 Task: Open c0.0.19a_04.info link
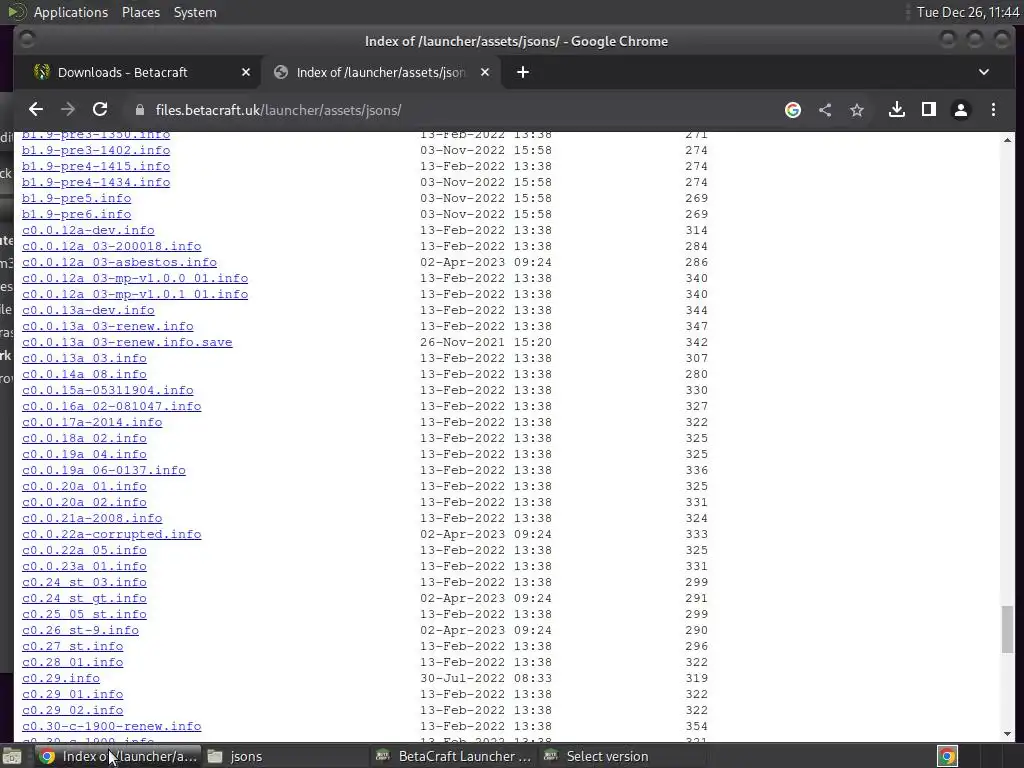point(84,454)
